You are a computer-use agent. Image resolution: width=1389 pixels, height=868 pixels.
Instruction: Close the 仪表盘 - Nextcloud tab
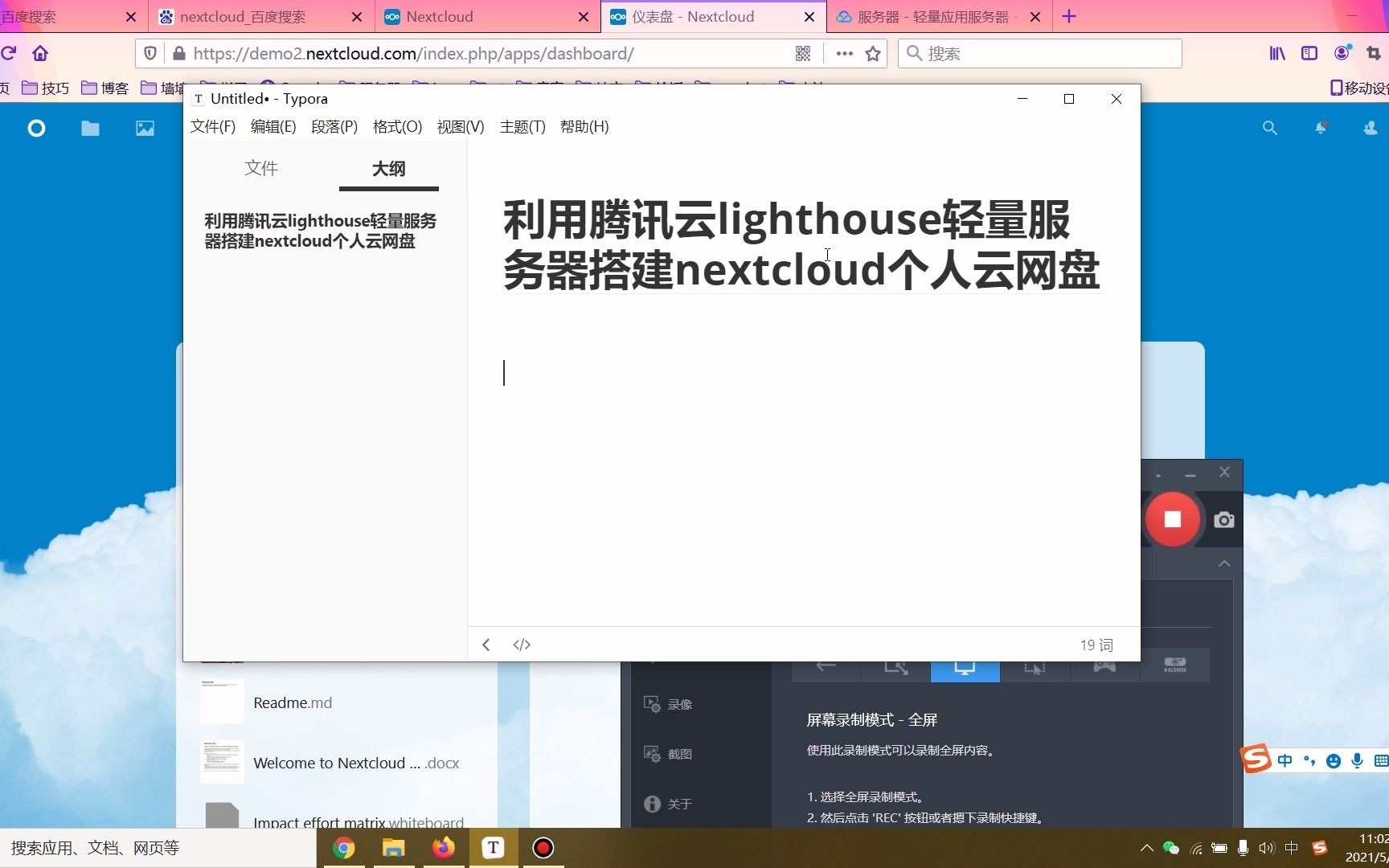tap(809, 17)
